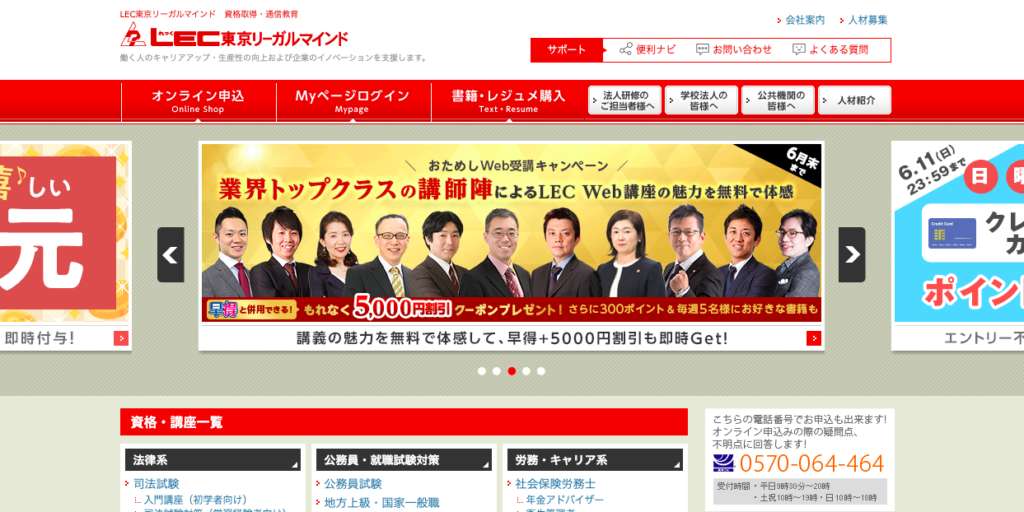Expand 労務・キャリア系 category header

pyautogui.click(x=595, y=460)
